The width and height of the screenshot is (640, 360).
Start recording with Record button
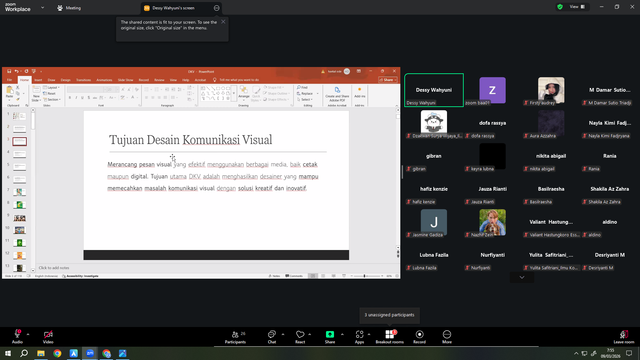point(419,337)
